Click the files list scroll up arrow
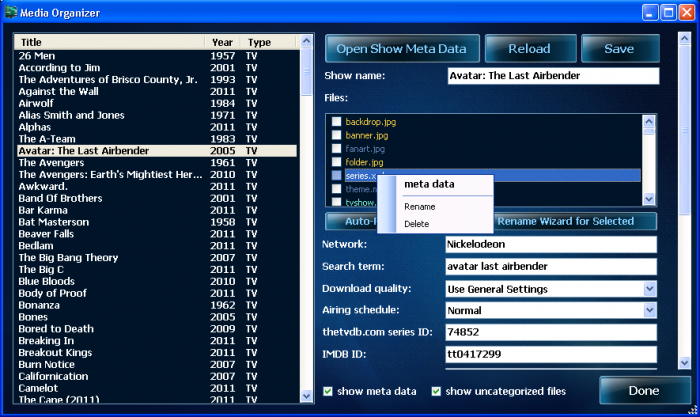Viewport: 700px width, 417px height. point(649,121)
